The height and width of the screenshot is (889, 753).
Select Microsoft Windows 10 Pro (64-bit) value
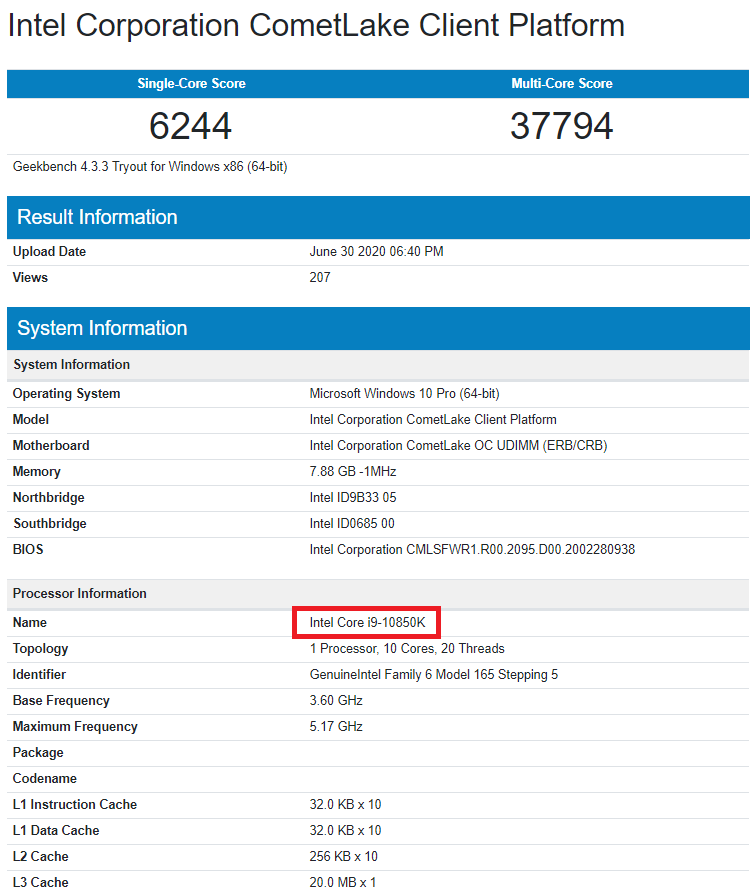[404, 393]
